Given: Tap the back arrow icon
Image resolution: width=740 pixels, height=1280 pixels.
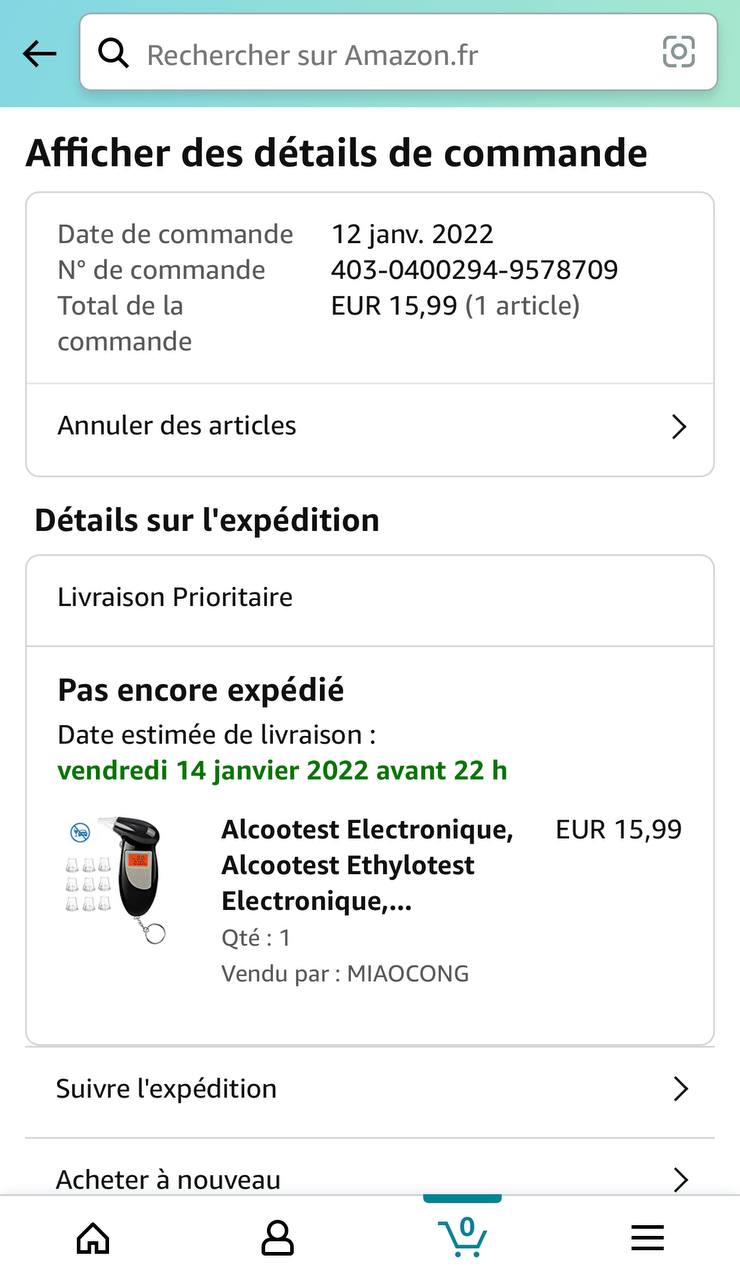Looking at the screenshot, I should (39, 54).
